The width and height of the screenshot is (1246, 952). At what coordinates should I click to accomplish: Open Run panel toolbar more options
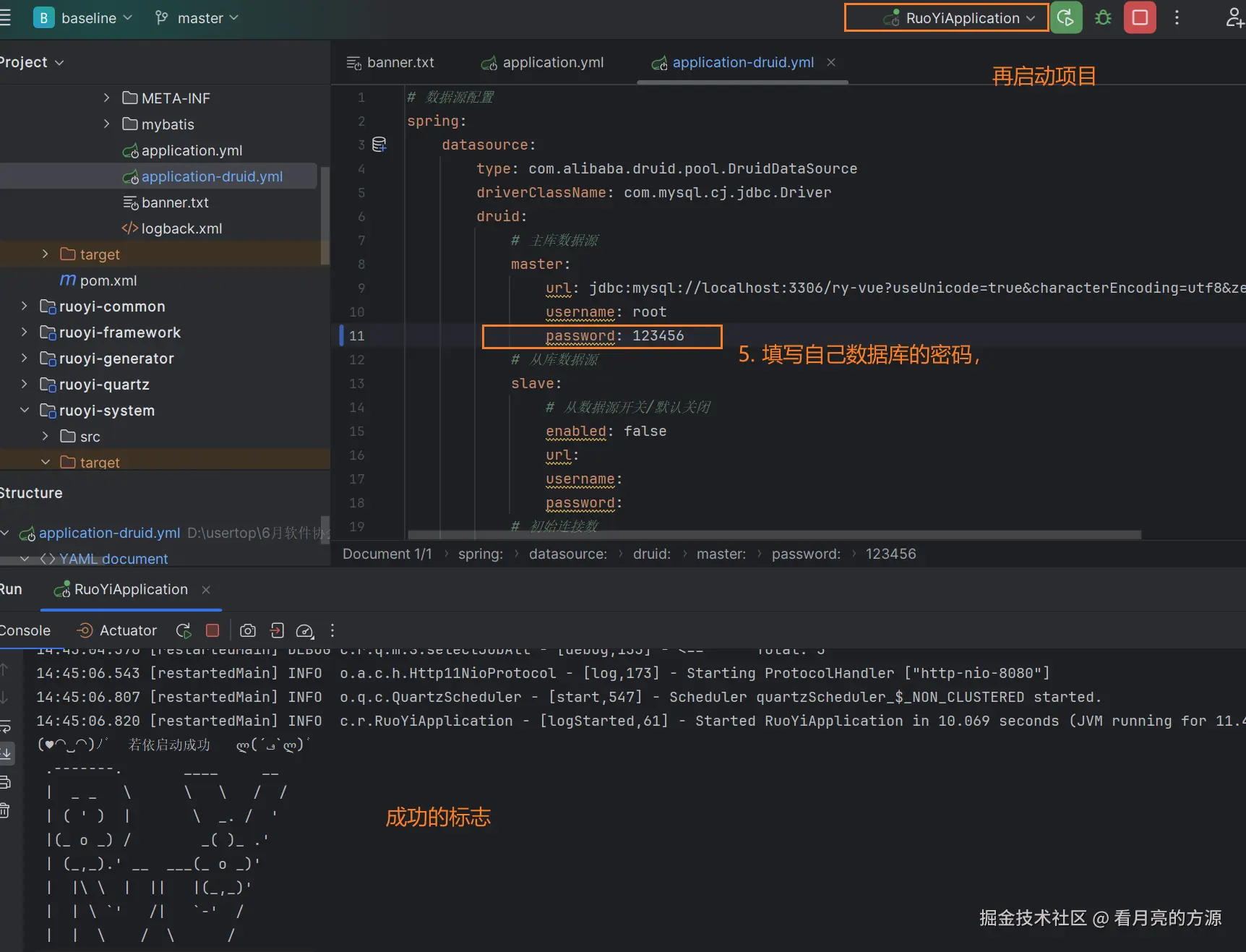click(x=332, y=630)
